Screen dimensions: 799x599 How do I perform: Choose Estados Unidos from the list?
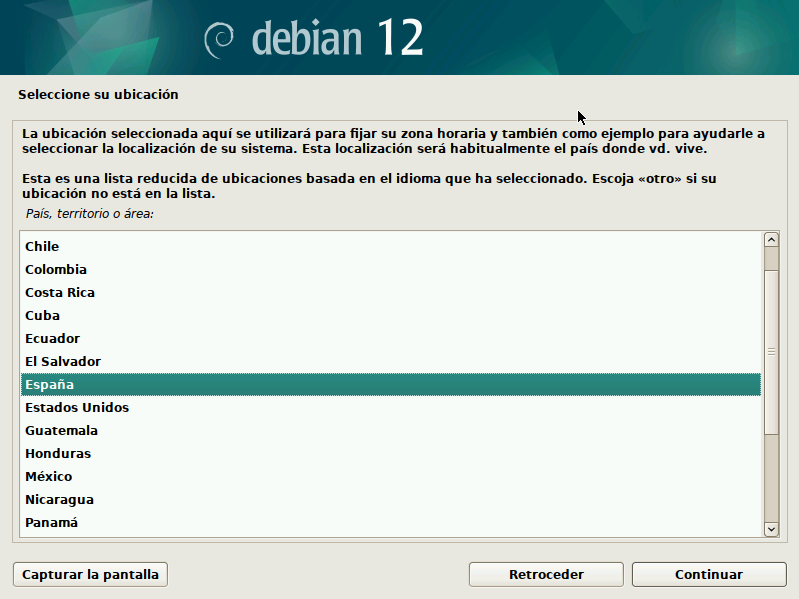77,408
